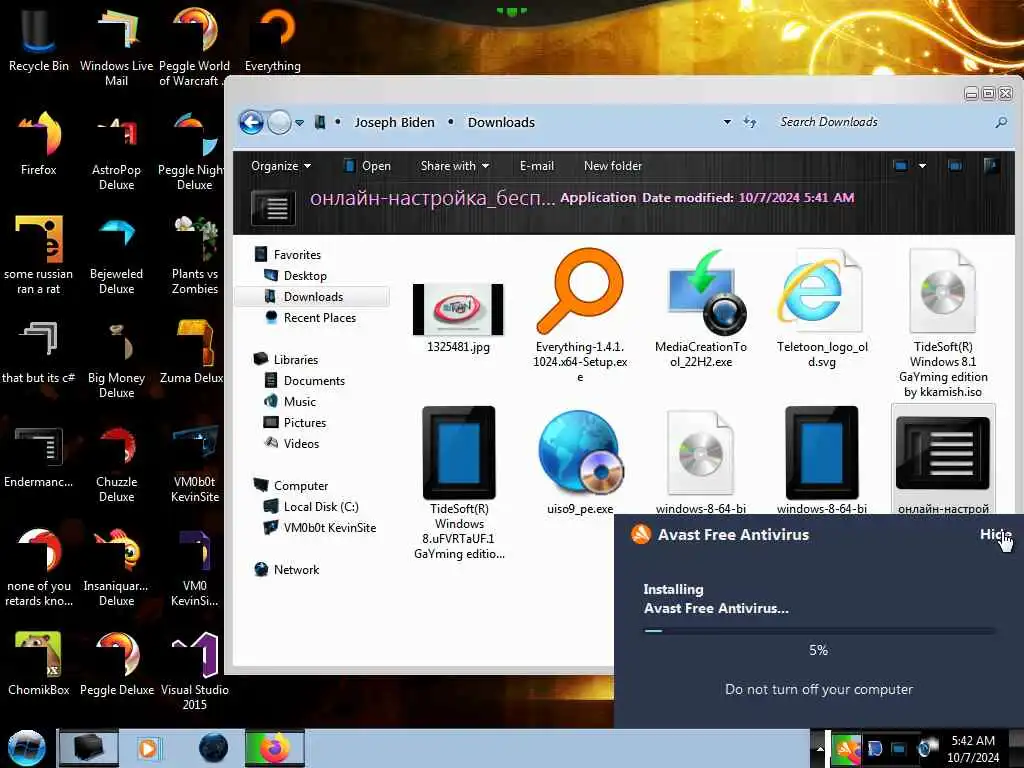This screenshot has height=768, width=1024.
Task: Click the Avast installation progress bar
Action: tap(819, 631)
